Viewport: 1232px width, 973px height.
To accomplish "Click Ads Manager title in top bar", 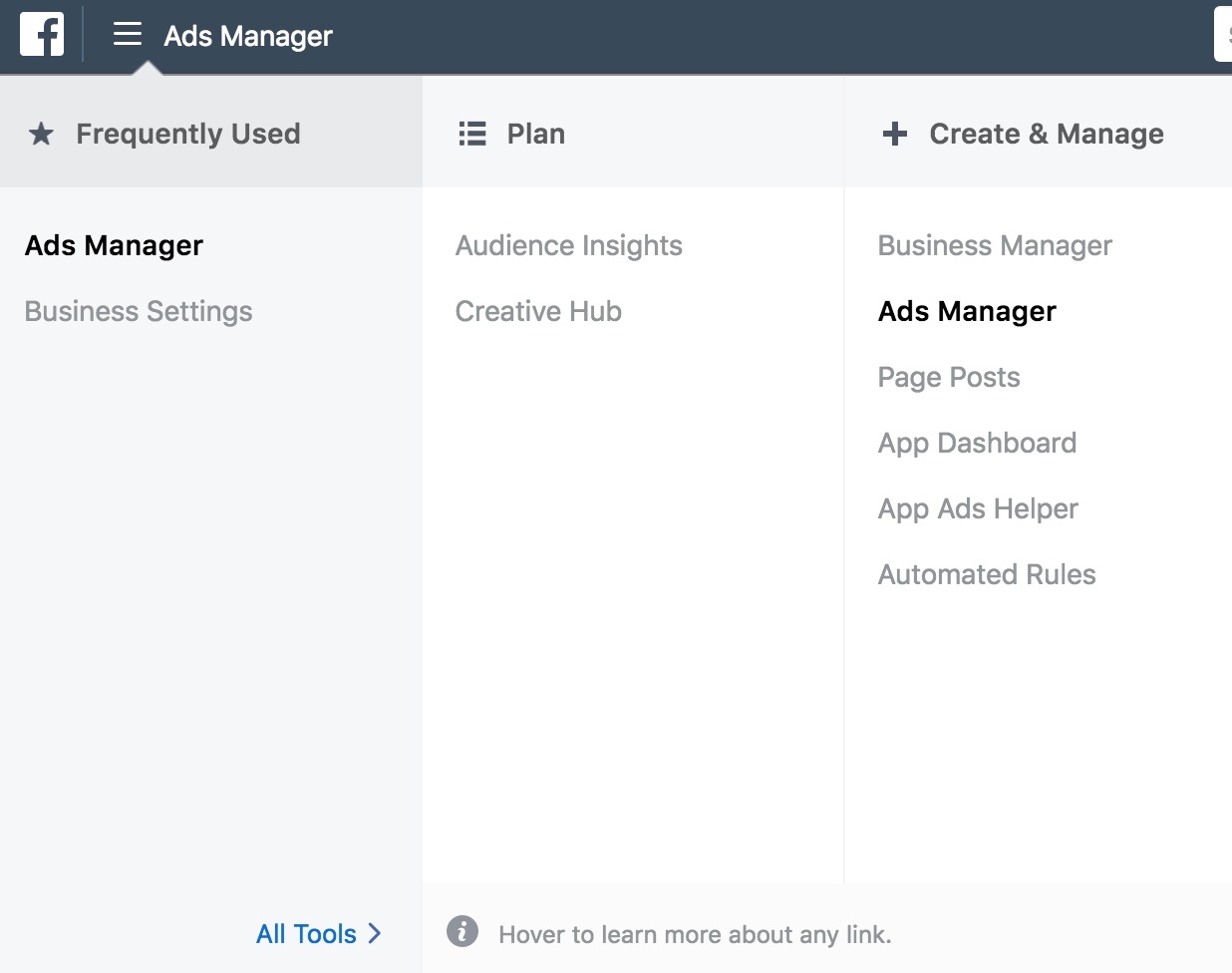I will click(248, 36).
